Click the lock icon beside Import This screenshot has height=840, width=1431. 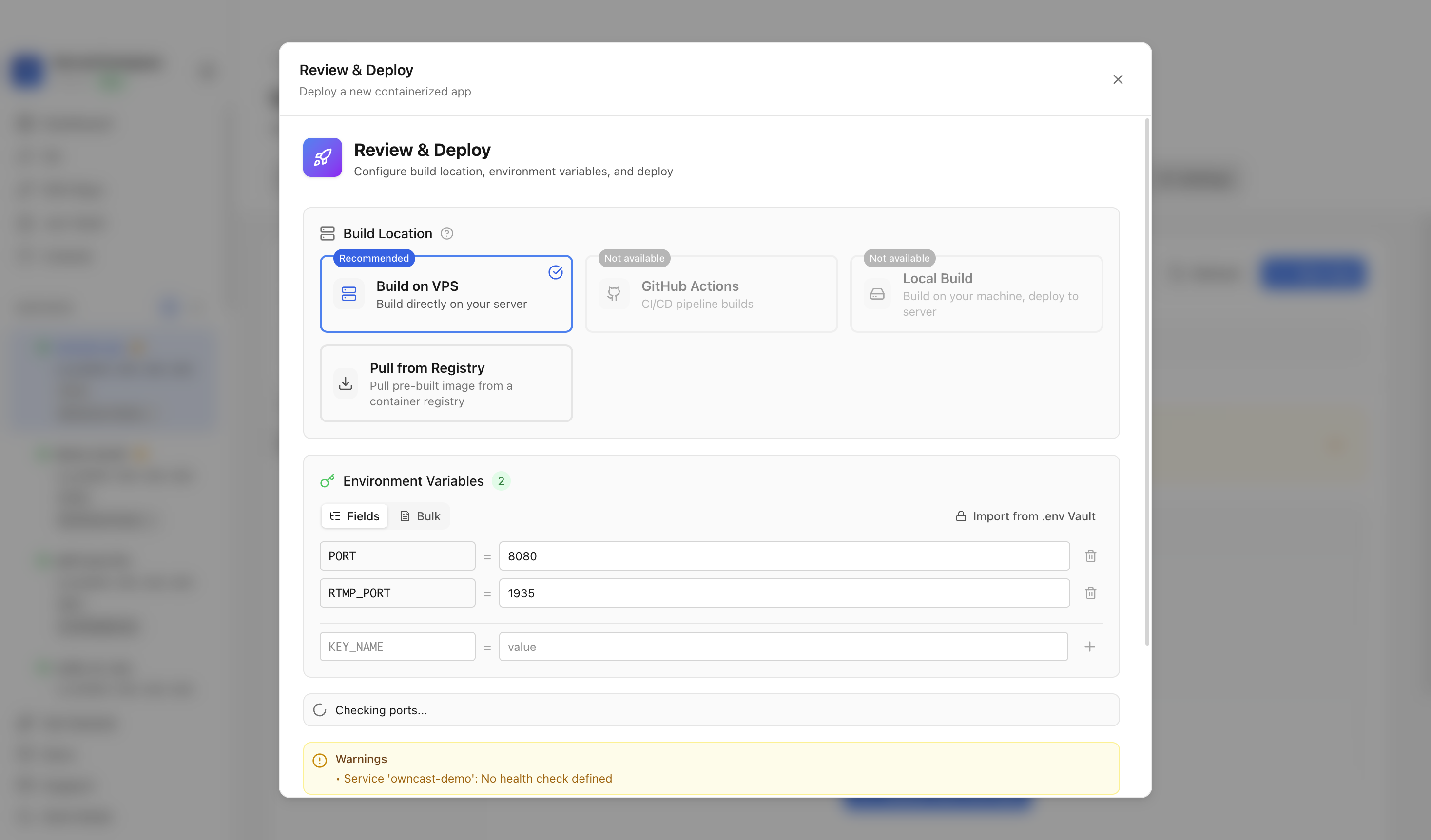pyautogui.click(x=961, y=516)
